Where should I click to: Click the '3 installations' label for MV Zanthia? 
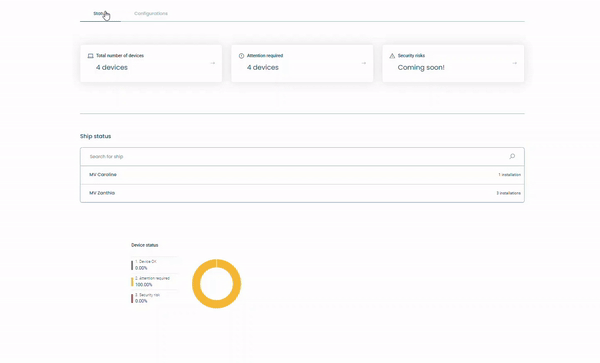click(x=509, y=193)
